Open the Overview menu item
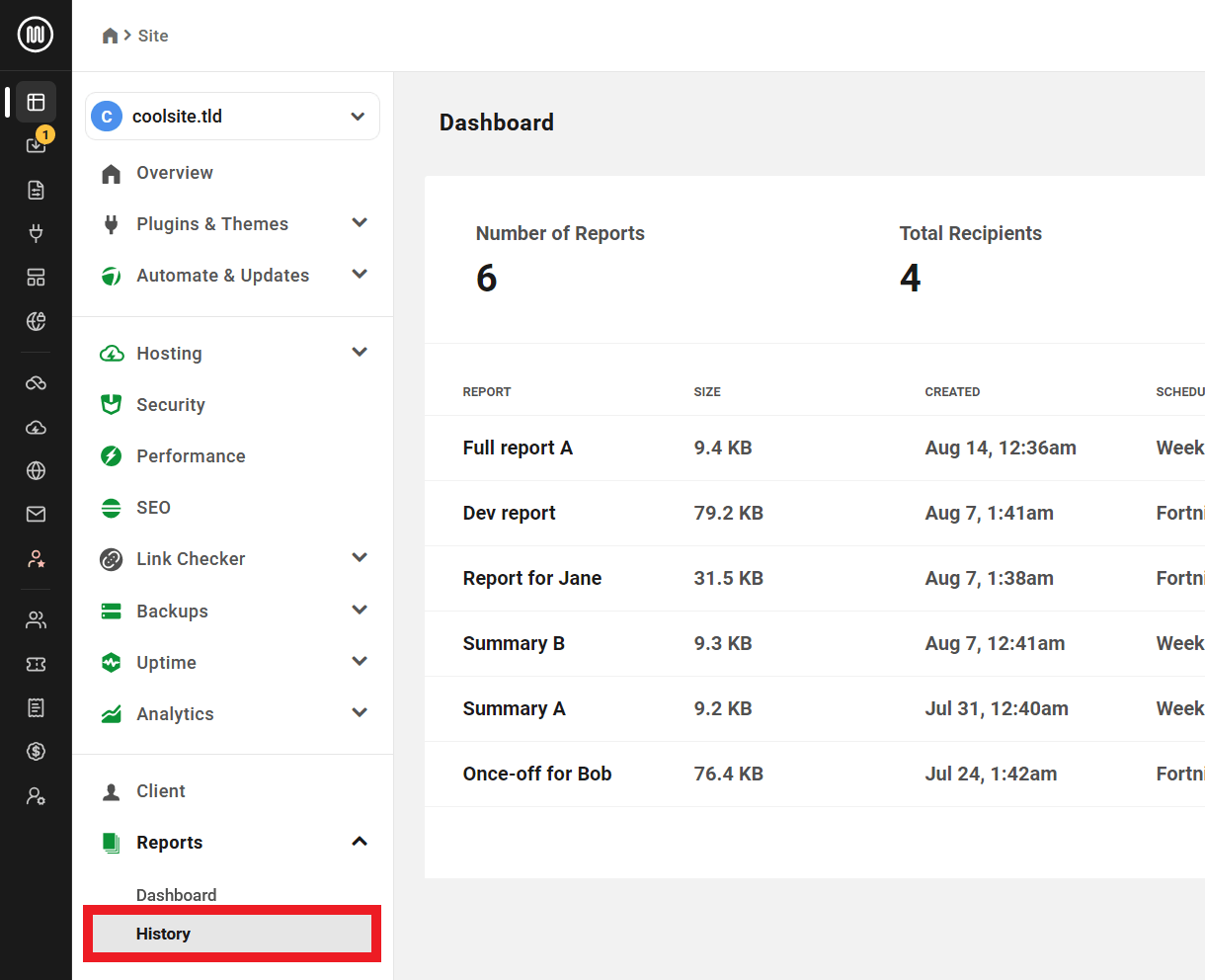Image resolution: width=1205 pixels, height=980 pixels. point(174,173)
